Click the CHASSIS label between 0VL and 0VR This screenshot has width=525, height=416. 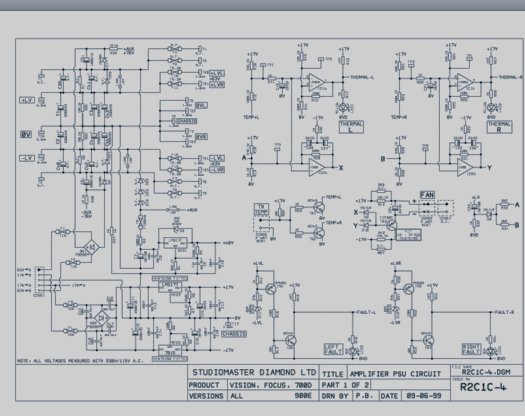tap(186, 121)
